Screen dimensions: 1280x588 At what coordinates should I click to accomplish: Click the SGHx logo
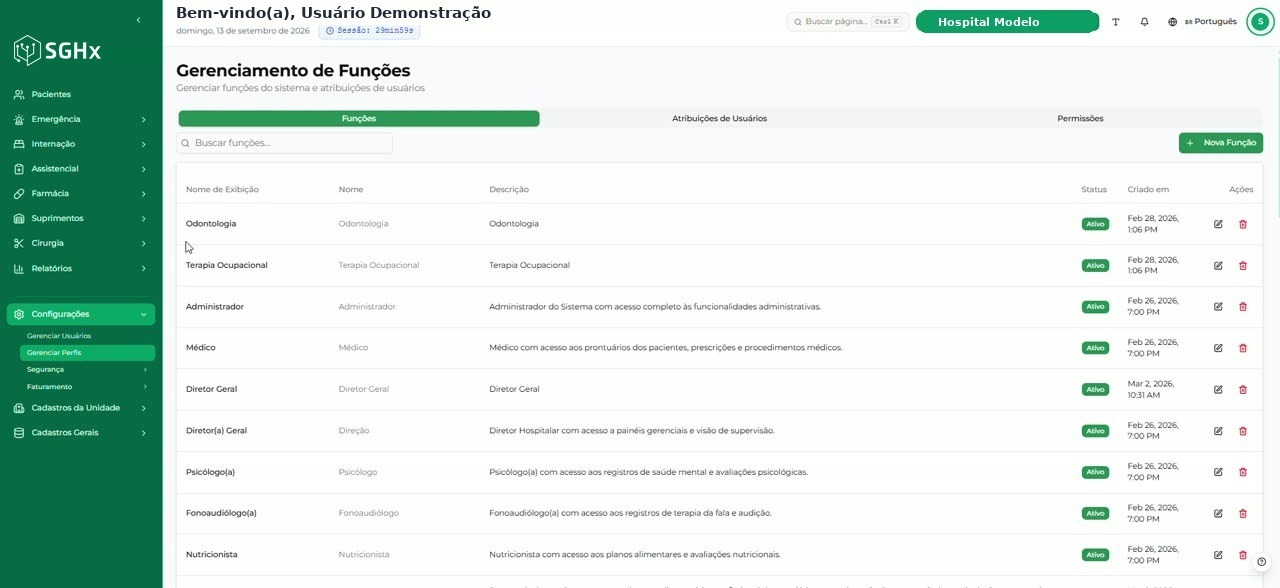coord(57,51)
